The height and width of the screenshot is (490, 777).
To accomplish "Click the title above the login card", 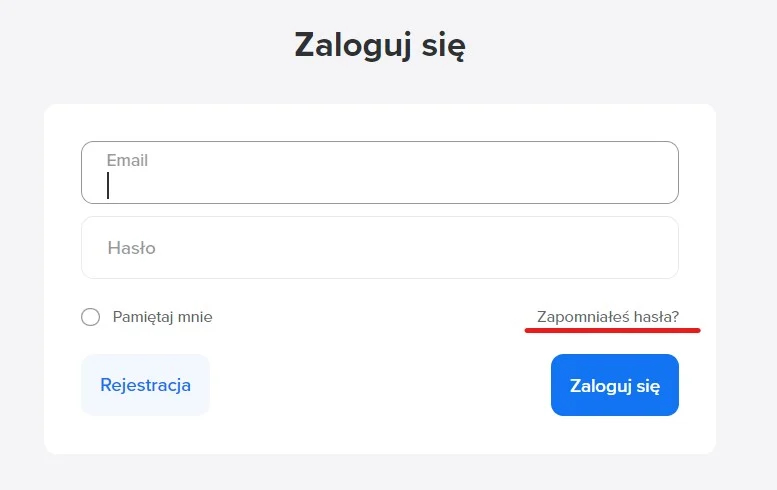I will tap(380, 45).
